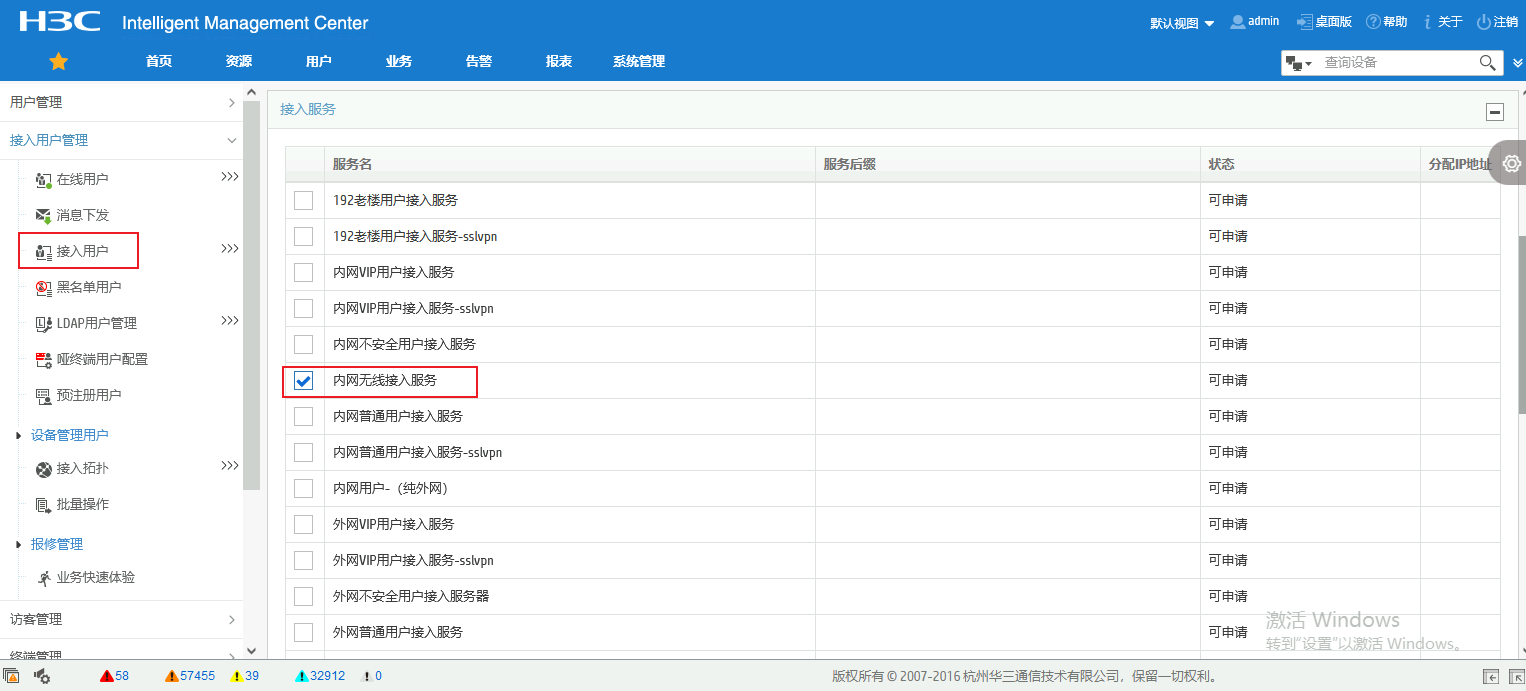Click the windows icon at status bar left
The height and width of the screenshot is (691, 1526).
(12, 676)
